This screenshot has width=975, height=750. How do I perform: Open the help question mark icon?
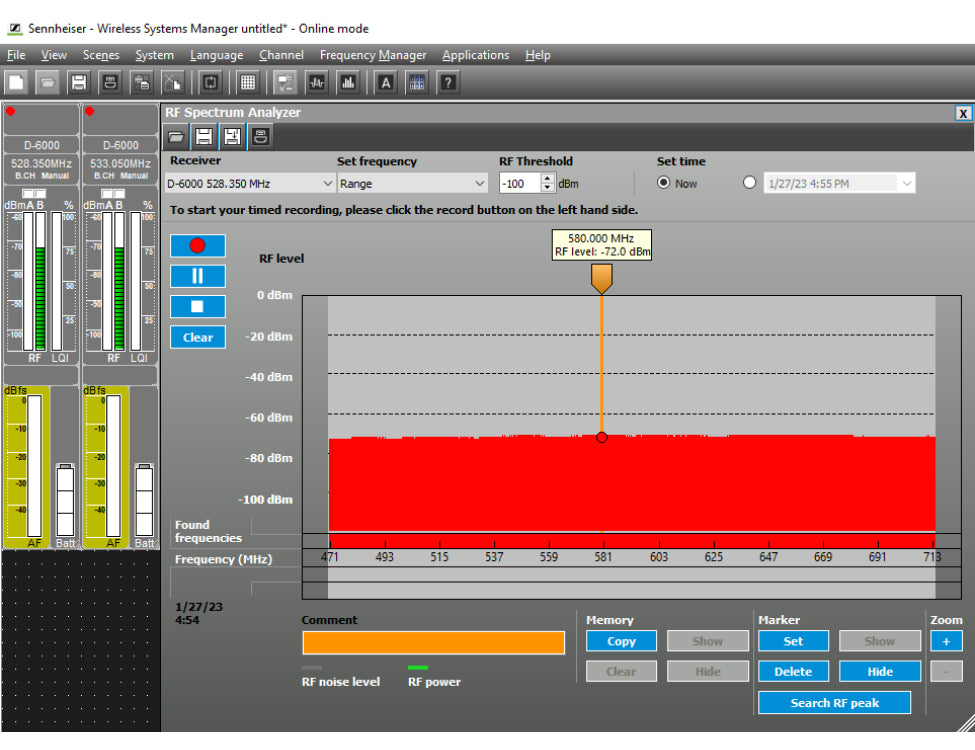point(449,82)
